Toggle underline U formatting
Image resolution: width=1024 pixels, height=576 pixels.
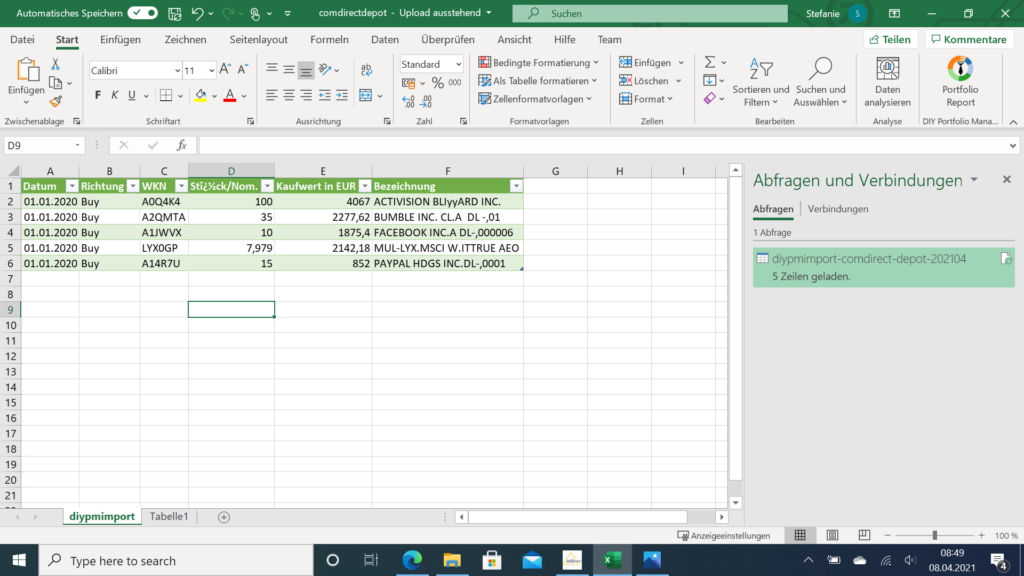point(131,95)
